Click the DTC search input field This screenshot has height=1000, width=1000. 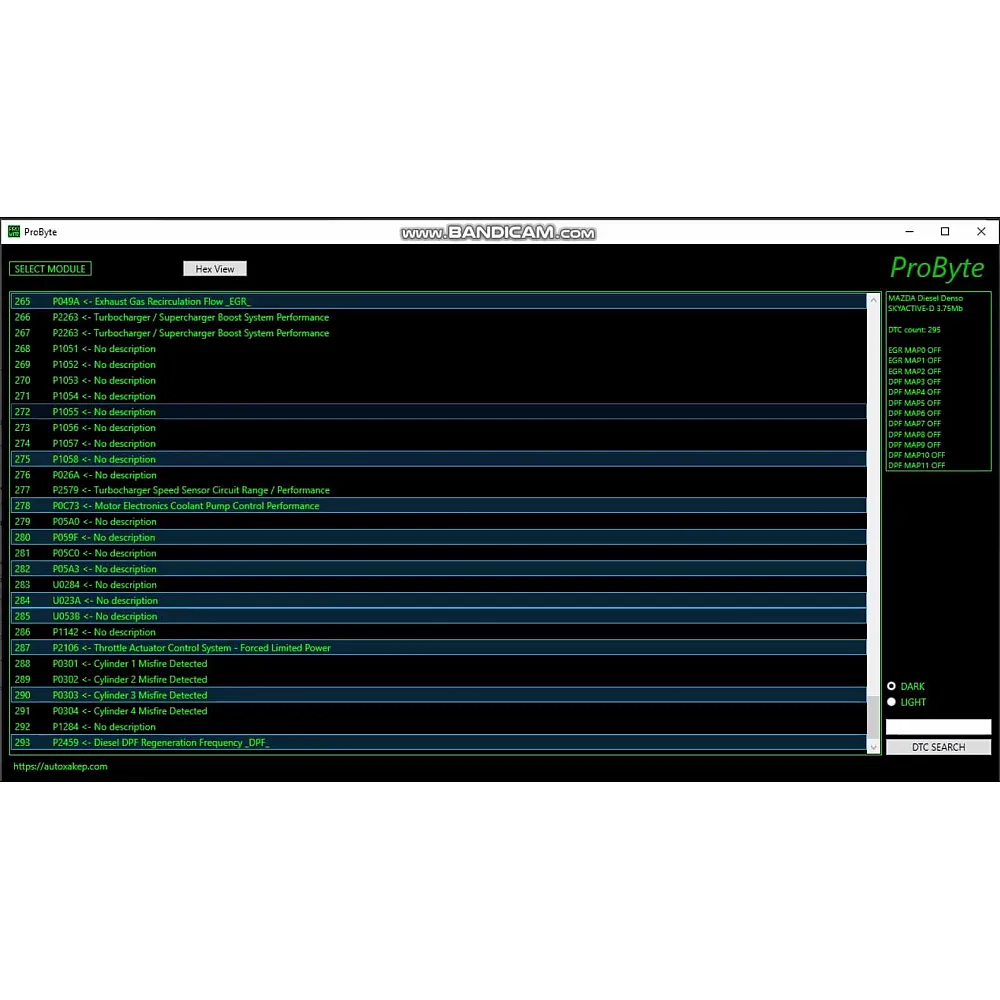[x=938, y=727]
